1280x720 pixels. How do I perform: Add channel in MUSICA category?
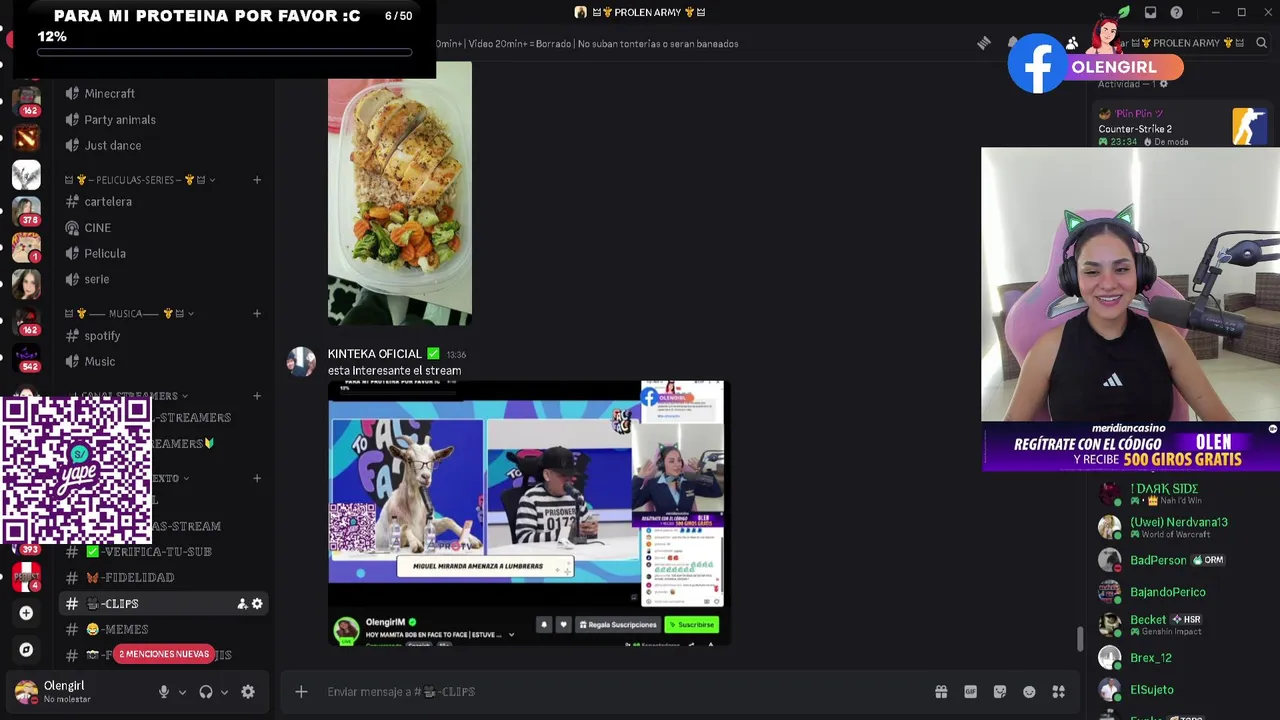tap(257, 313)
